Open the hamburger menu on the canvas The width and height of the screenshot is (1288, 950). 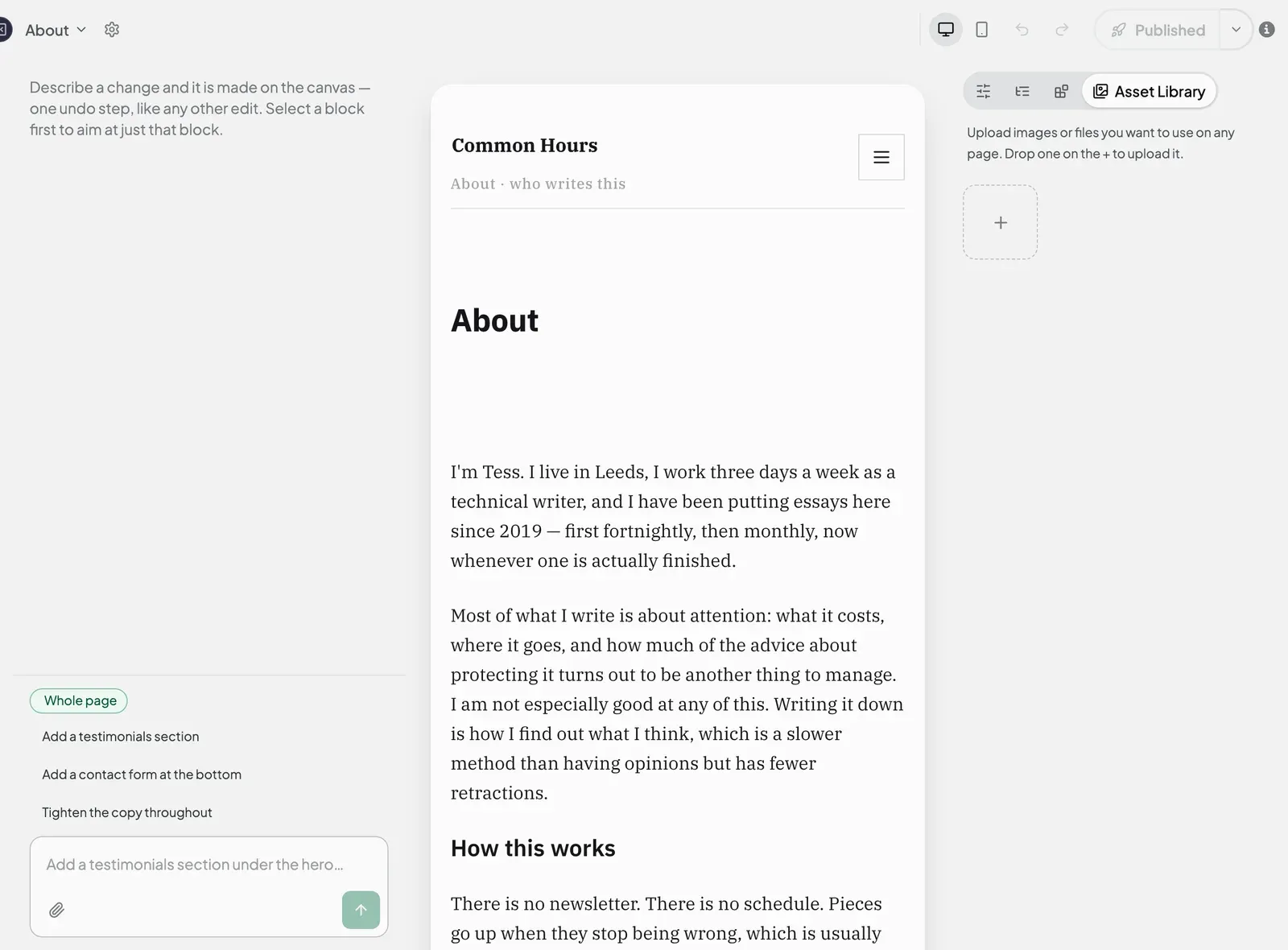(x=881, y=157)
